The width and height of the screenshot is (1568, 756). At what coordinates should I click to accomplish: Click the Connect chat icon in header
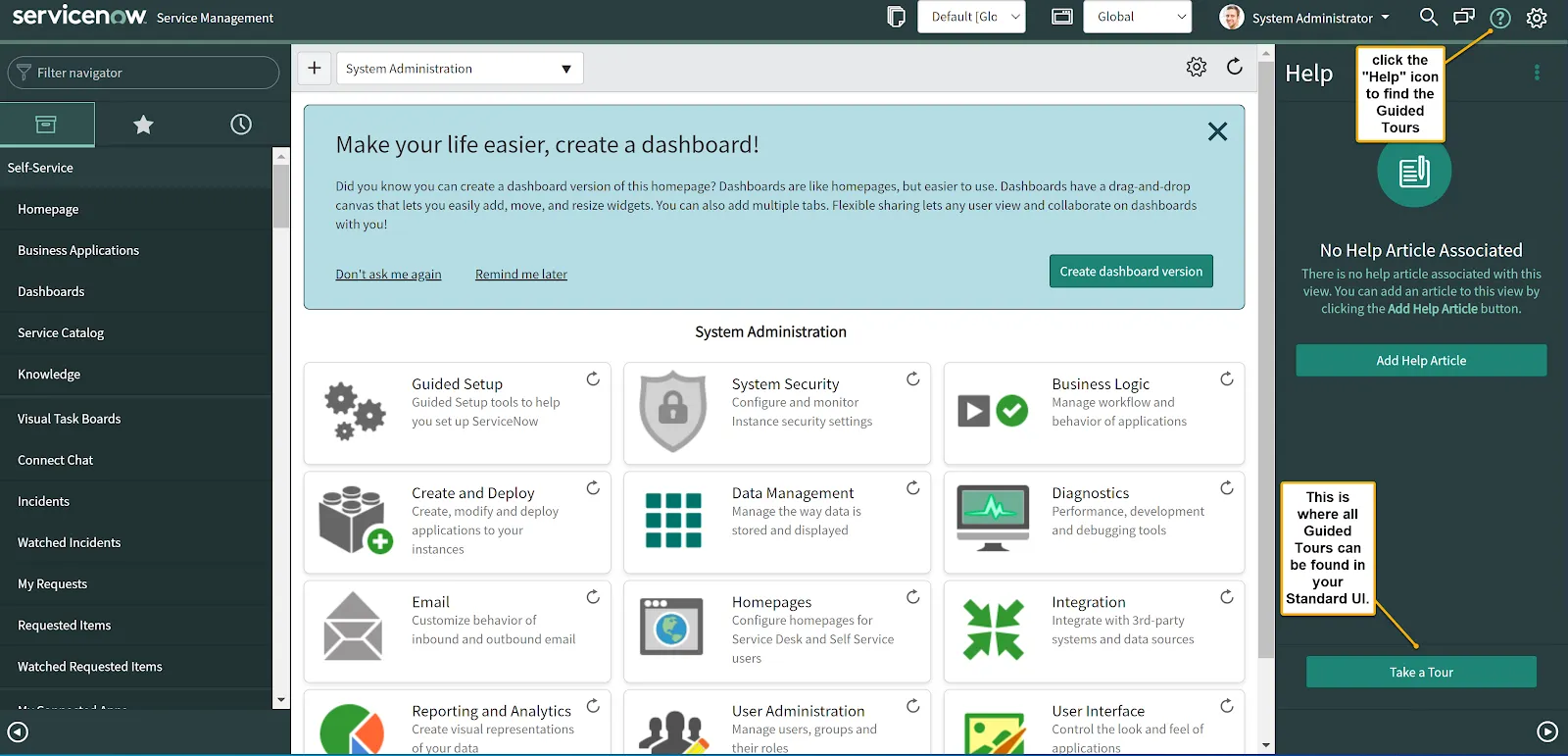(x=1464, y=17)
